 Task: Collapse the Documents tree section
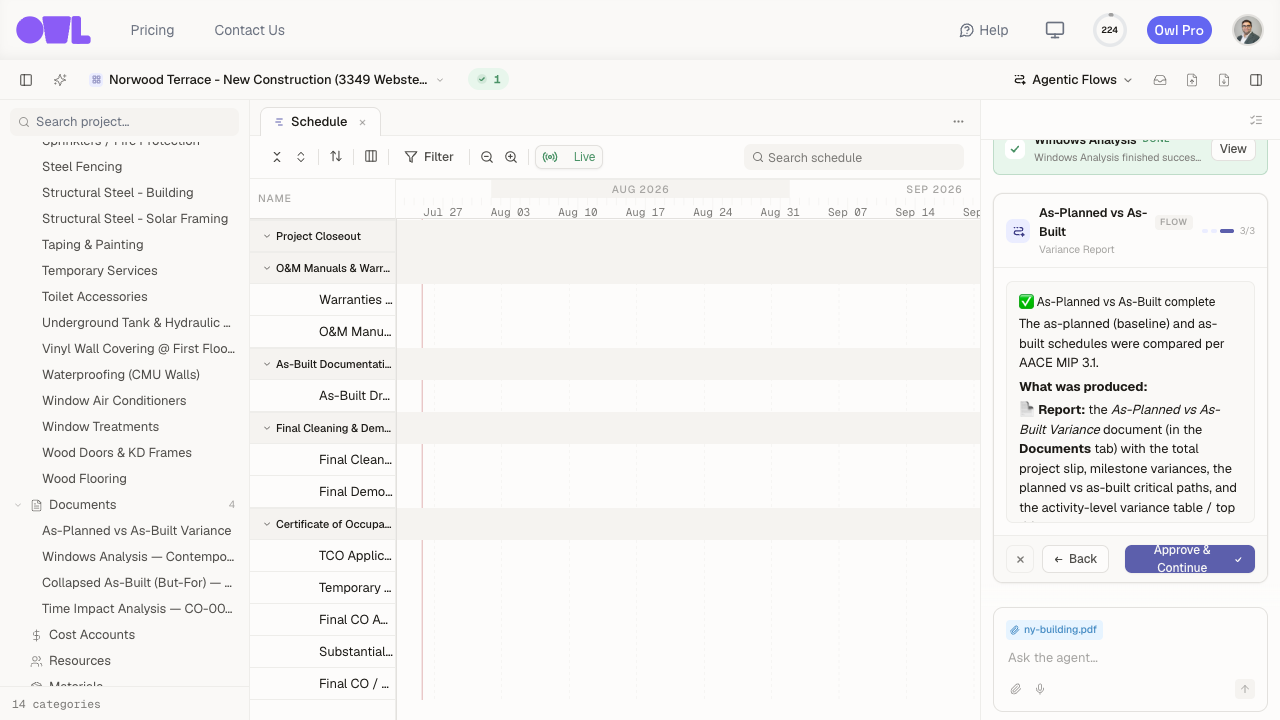(x=18, y=505)
